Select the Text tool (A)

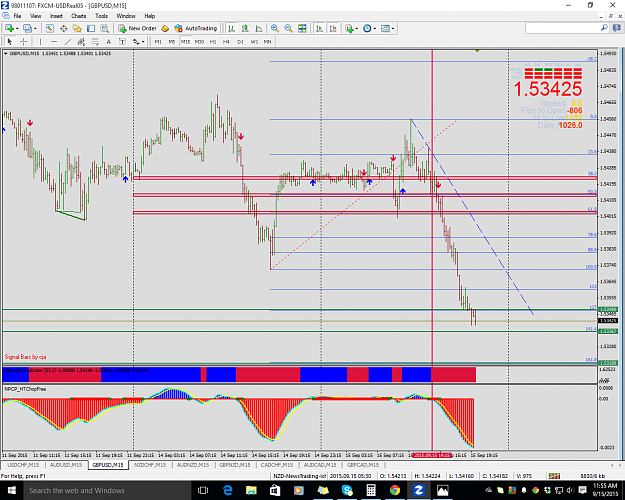pyautogui.click(x=108, y=41)
